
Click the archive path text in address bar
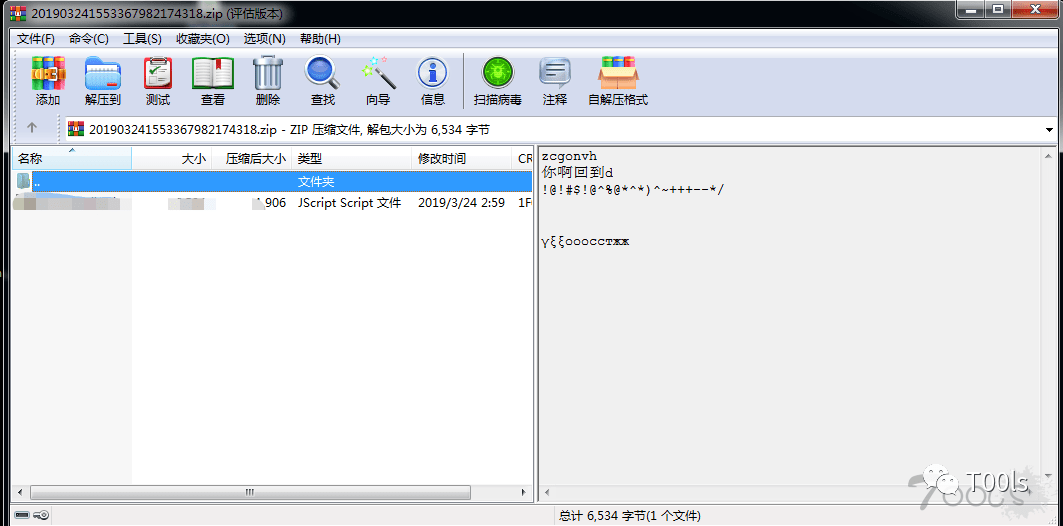point(289,129)
